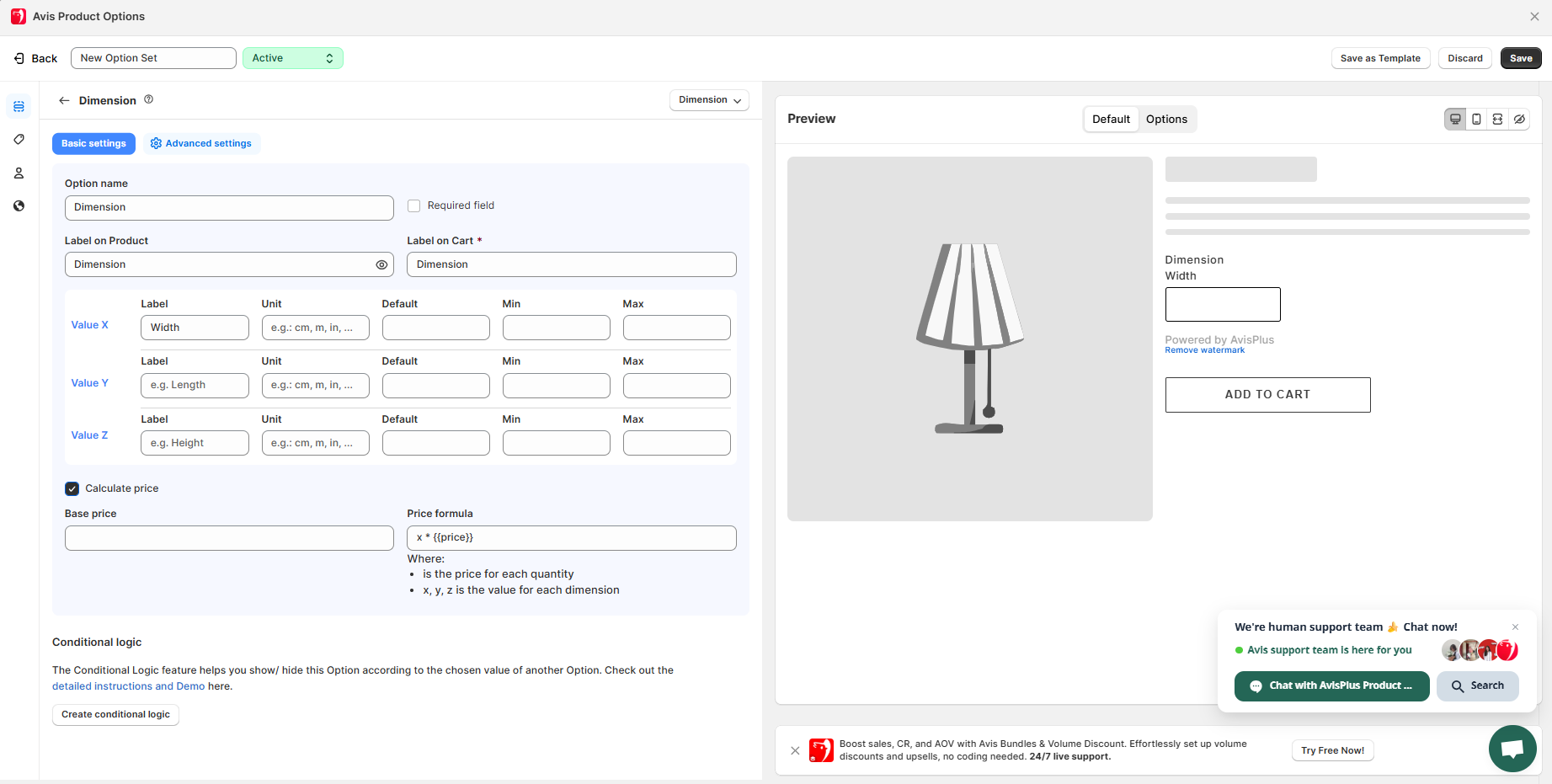The width and height of the screenshot is (1552, 784).
Task: Click the help icon beside Dimension title
Action: click(149, 99)
